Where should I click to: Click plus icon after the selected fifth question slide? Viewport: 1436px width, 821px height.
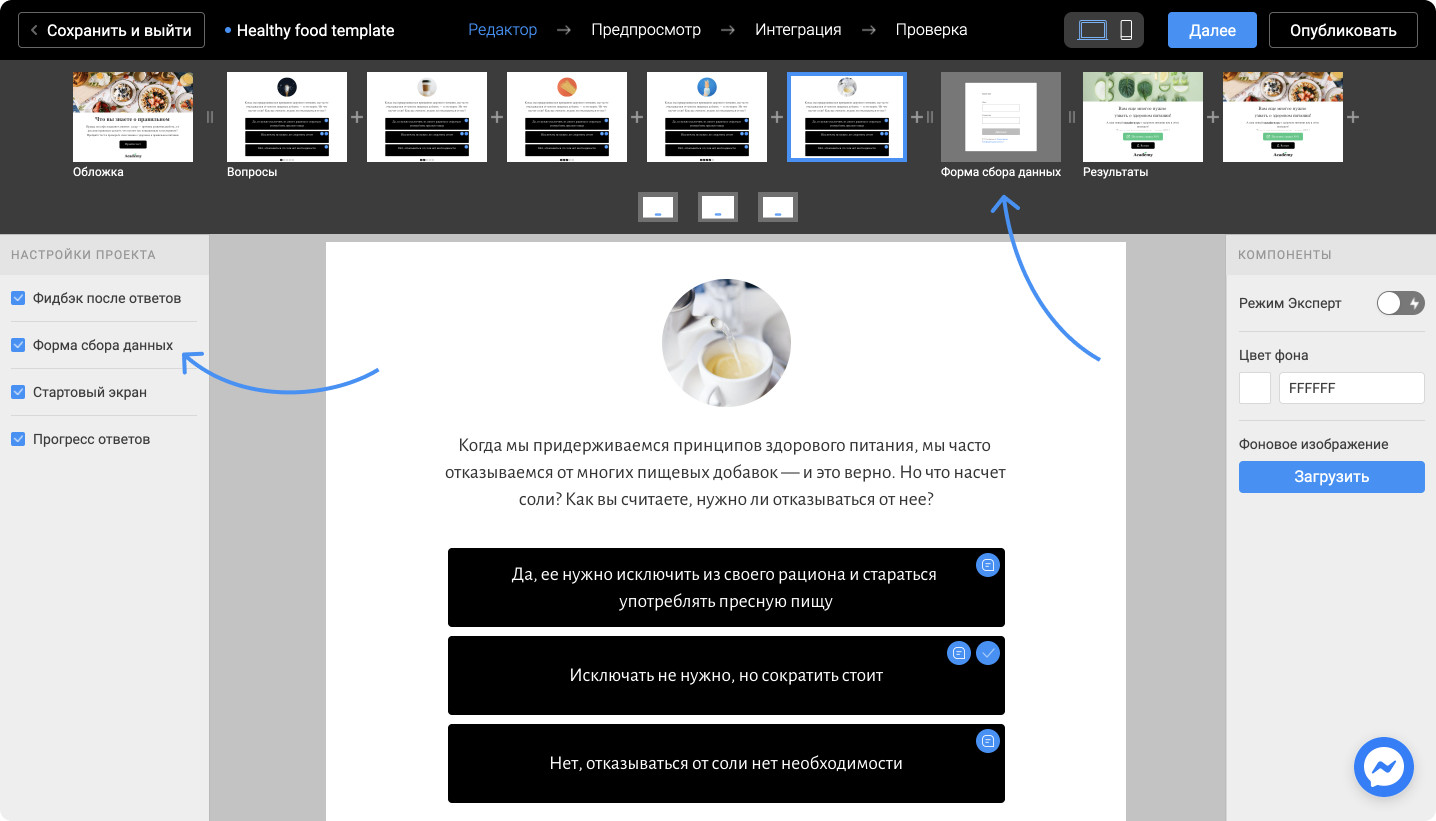[916, 117]
